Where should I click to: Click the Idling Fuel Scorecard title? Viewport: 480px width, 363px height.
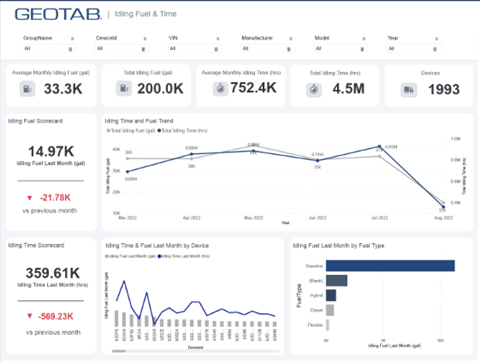(35, 121)
